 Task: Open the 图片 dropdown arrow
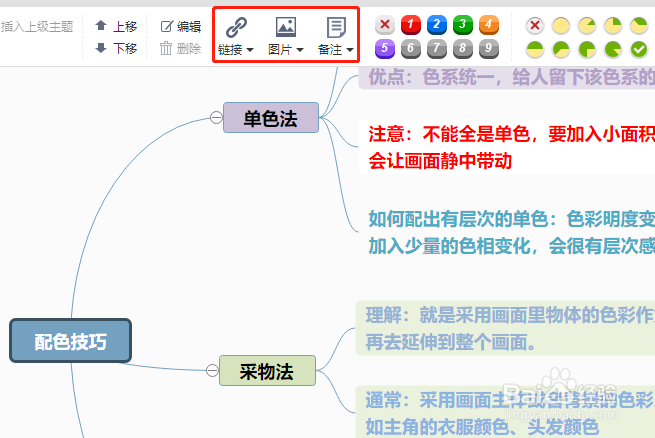[x=300, y=50]
